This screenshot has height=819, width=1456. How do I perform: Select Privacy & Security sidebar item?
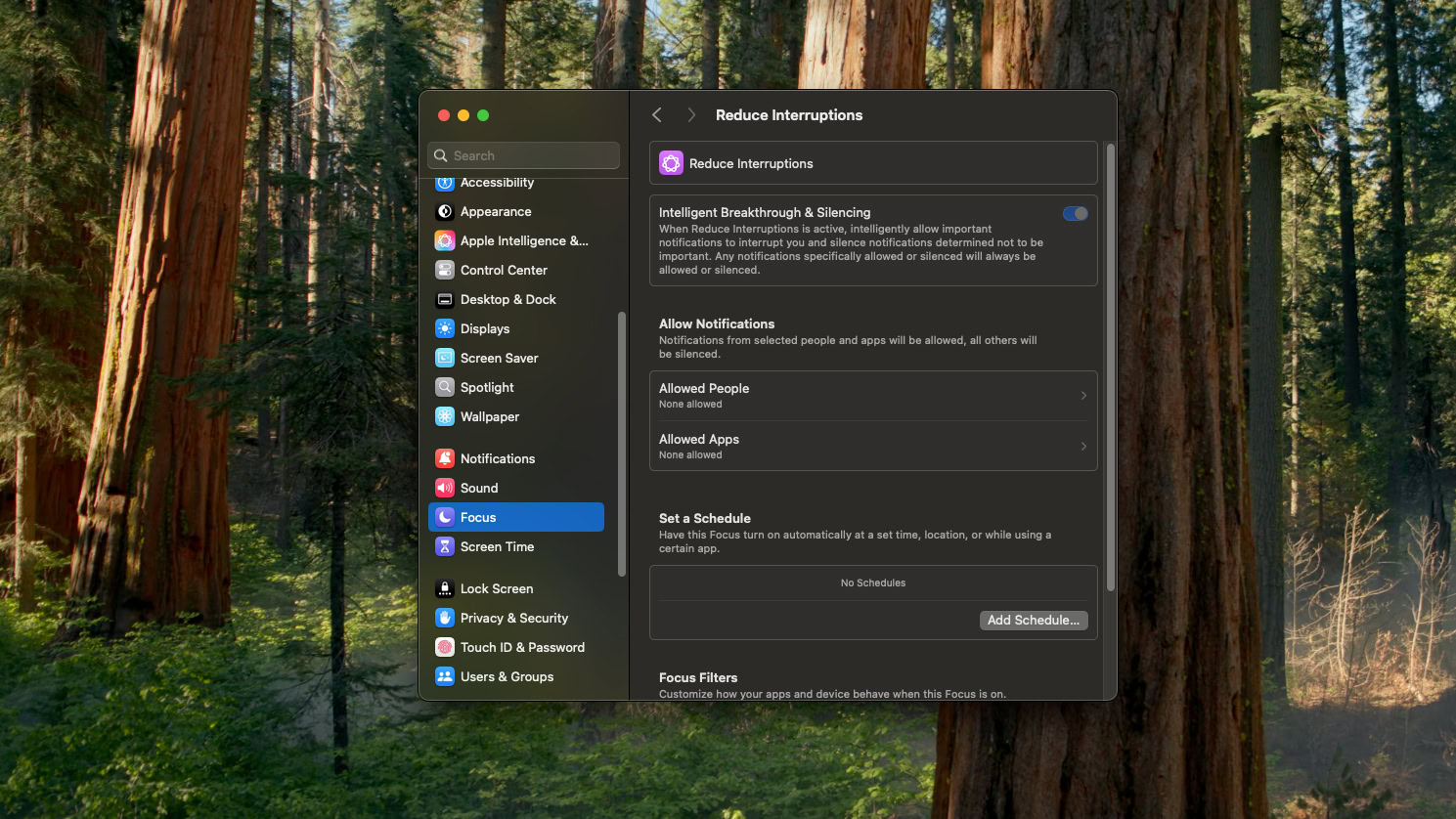(513, 618)
